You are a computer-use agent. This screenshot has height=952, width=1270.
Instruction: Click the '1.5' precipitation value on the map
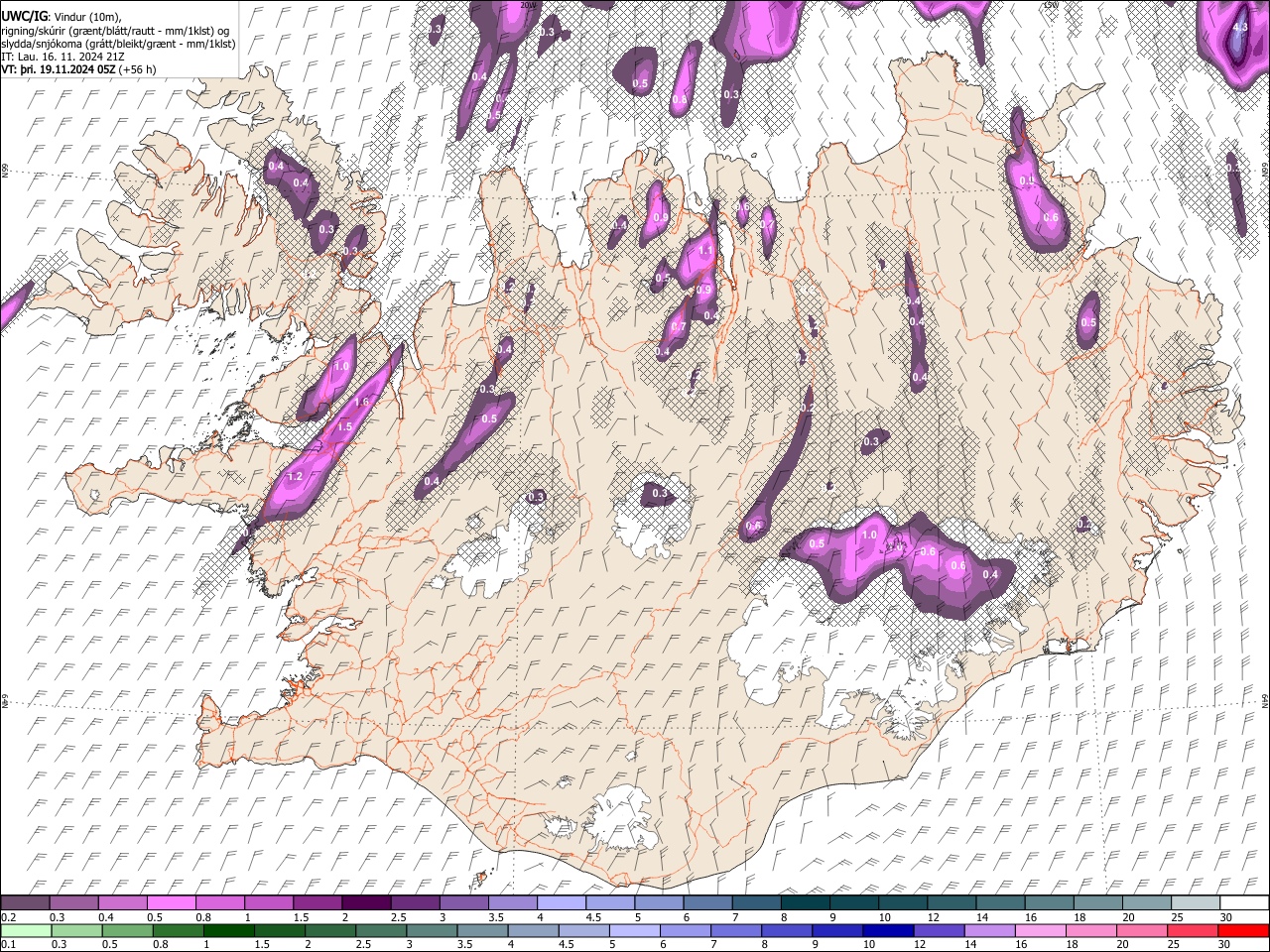click(344, 426)
